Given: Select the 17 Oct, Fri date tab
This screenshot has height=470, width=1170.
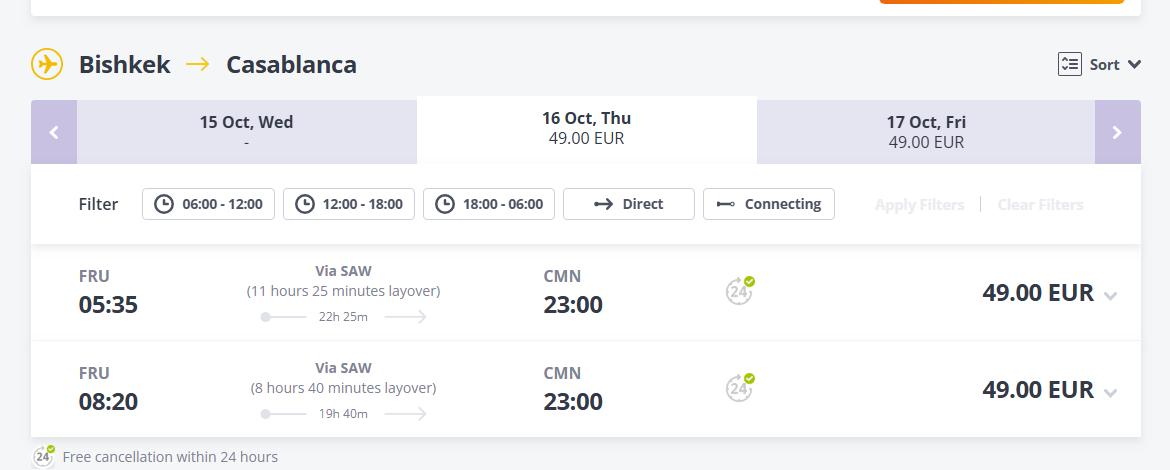Looking at the screenshot, I should [926, 132].
